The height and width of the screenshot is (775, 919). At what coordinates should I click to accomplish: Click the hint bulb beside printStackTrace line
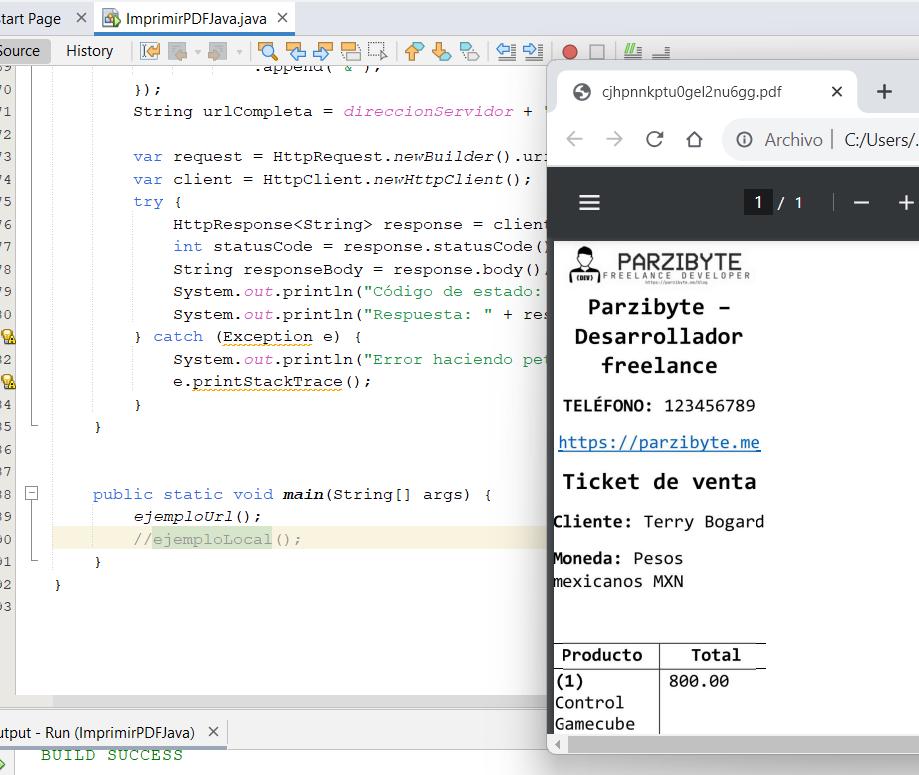pyautogui.click(x=8, y=382)
